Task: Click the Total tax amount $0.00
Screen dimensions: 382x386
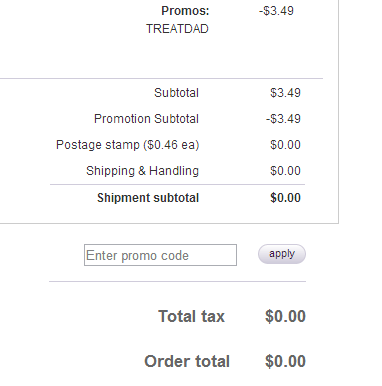Action: tap(285, 316)
